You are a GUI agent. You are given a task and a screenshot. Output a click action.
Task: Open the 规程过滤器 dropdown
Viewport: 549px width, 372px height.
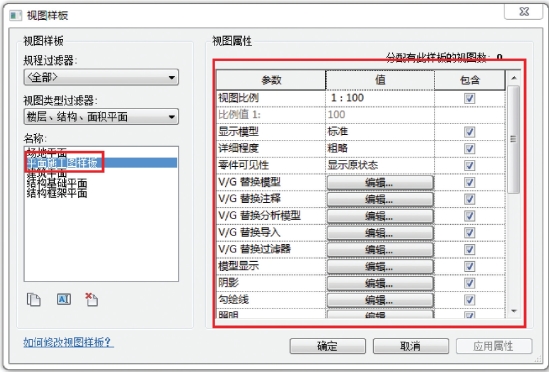[101, 77]
